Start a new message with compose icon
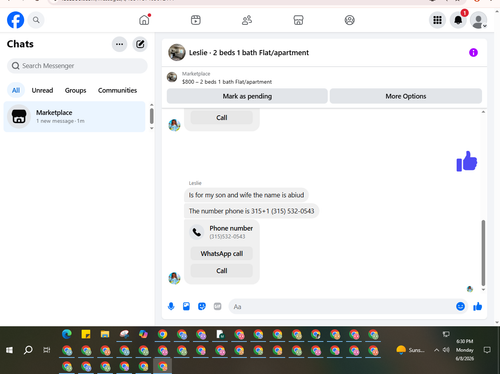This screenshot has height=374, width=500. 140,44
